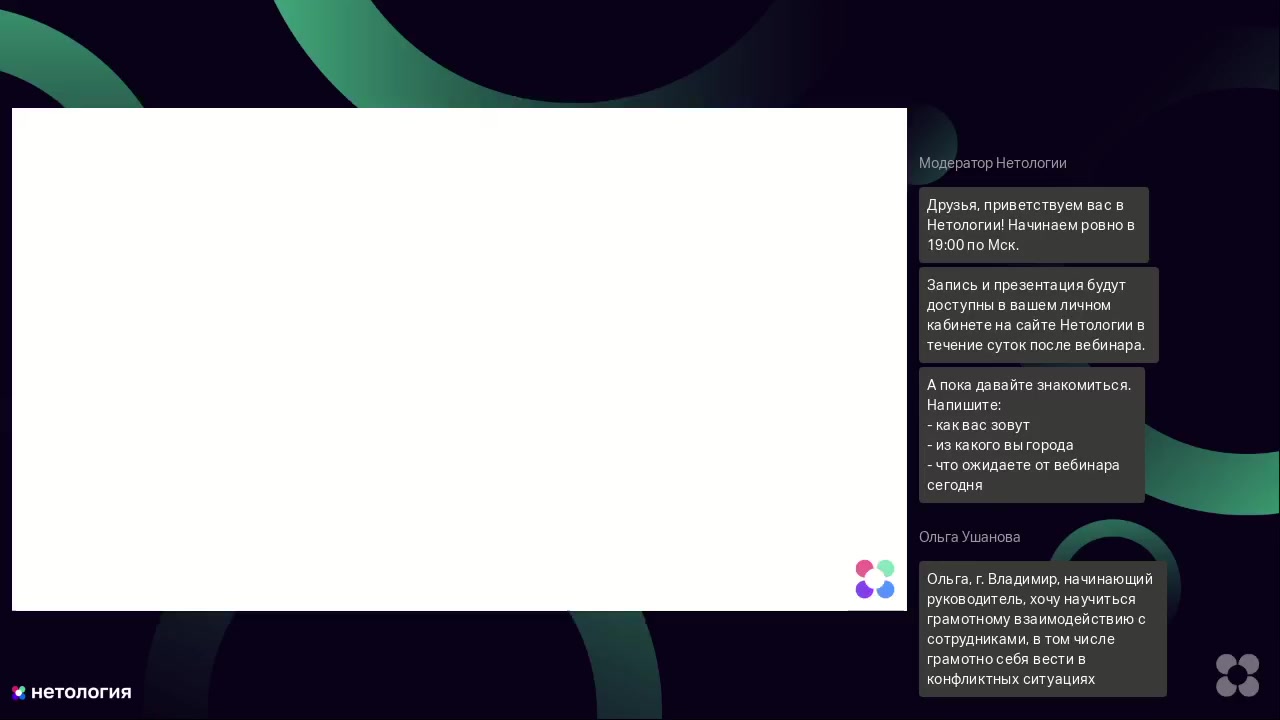
Task: Click the white presentation slide area
Action: click(x=459, y=359)
